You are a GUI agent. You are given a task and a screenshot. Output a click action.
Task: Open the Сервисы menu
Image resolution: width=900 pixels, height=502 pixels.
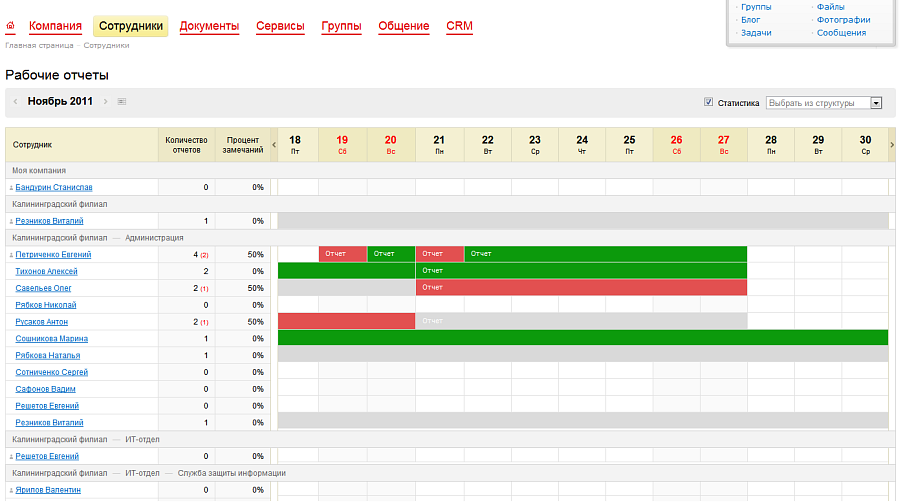click(280, 26)
